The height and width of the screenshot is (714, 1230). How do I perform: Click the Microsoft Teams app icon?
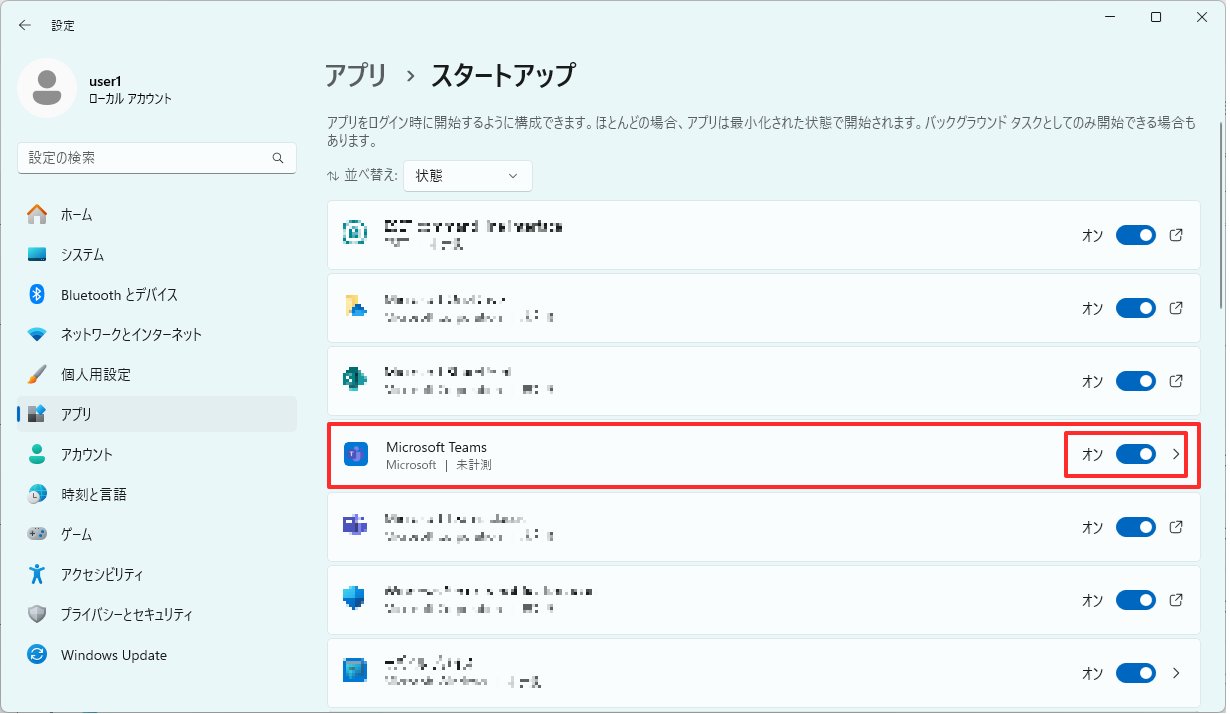[355, 455]
